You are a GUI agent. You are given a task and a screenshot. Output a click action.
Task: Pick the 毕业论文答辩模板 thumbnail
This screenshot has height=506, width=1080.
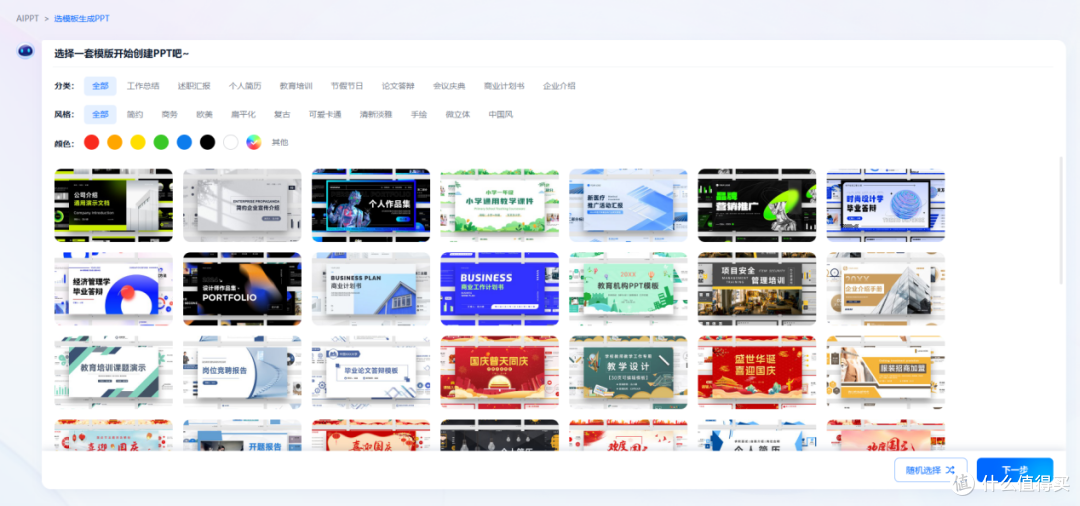click(x=371, y=372)
